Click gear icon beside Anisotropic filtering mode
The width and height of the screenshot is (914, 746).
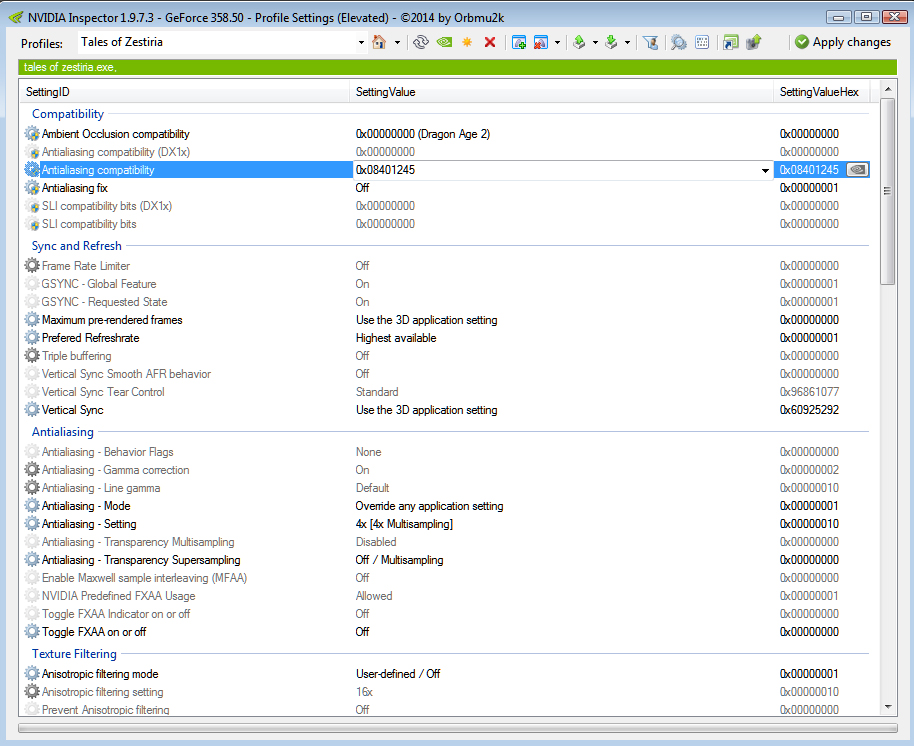tap(32, 674)
